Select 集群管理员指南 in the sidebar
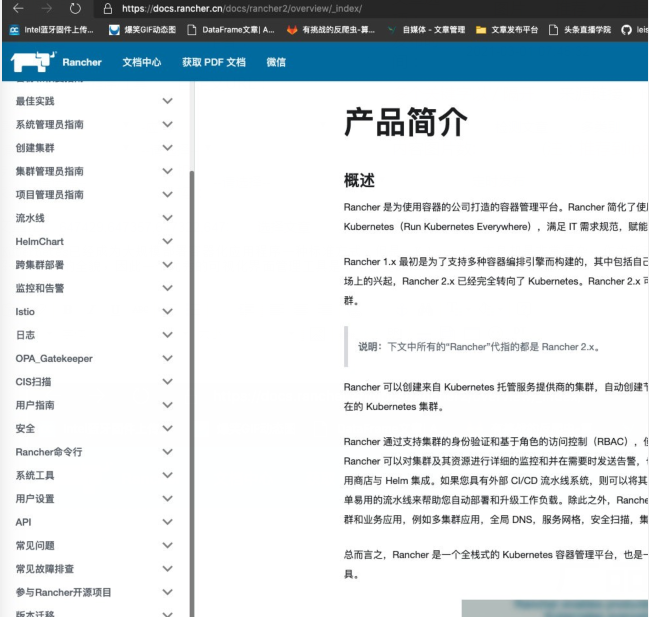The width and height of the screenshot is (649, 617). coord(49,171)
